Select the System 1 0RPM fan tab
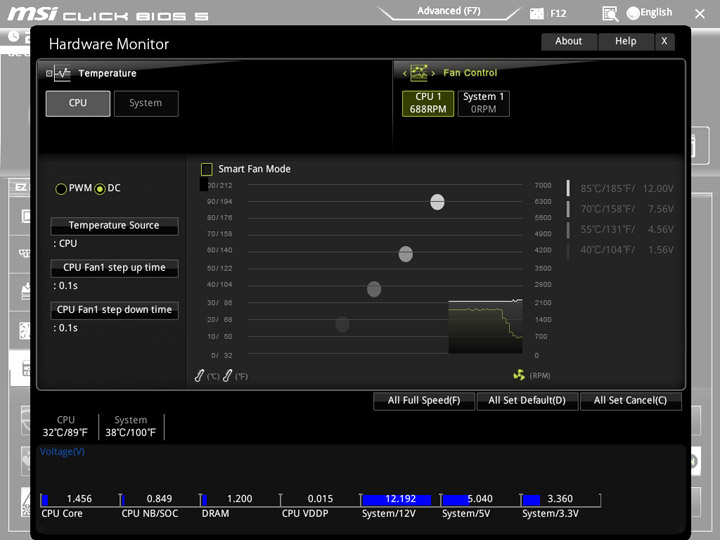Viewport: 720px width, 540px height. pyautogui.click(x=484, y=103)
